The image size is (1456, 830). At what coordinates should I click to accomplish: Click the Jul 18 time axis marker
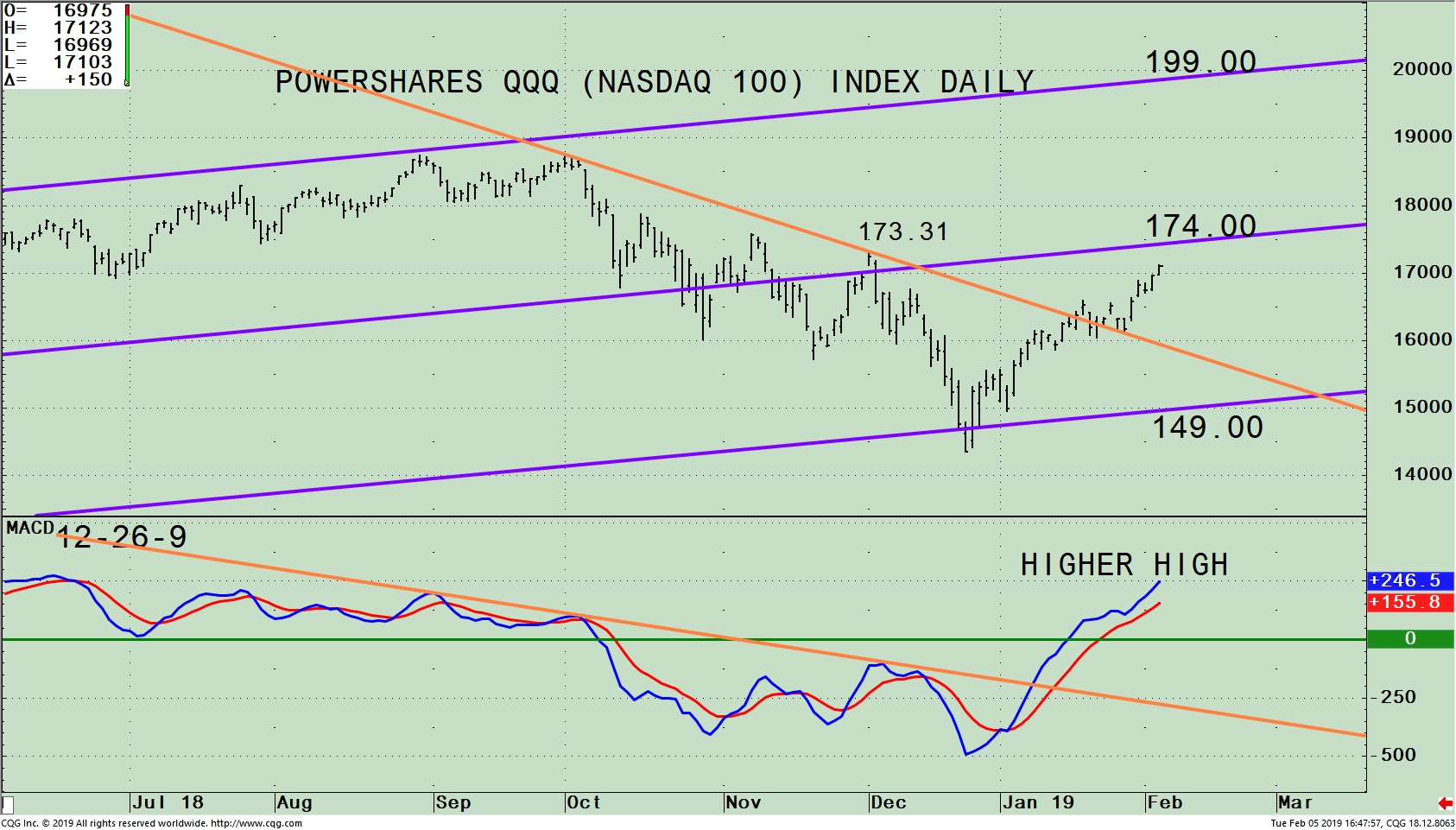tap(168, 802)
